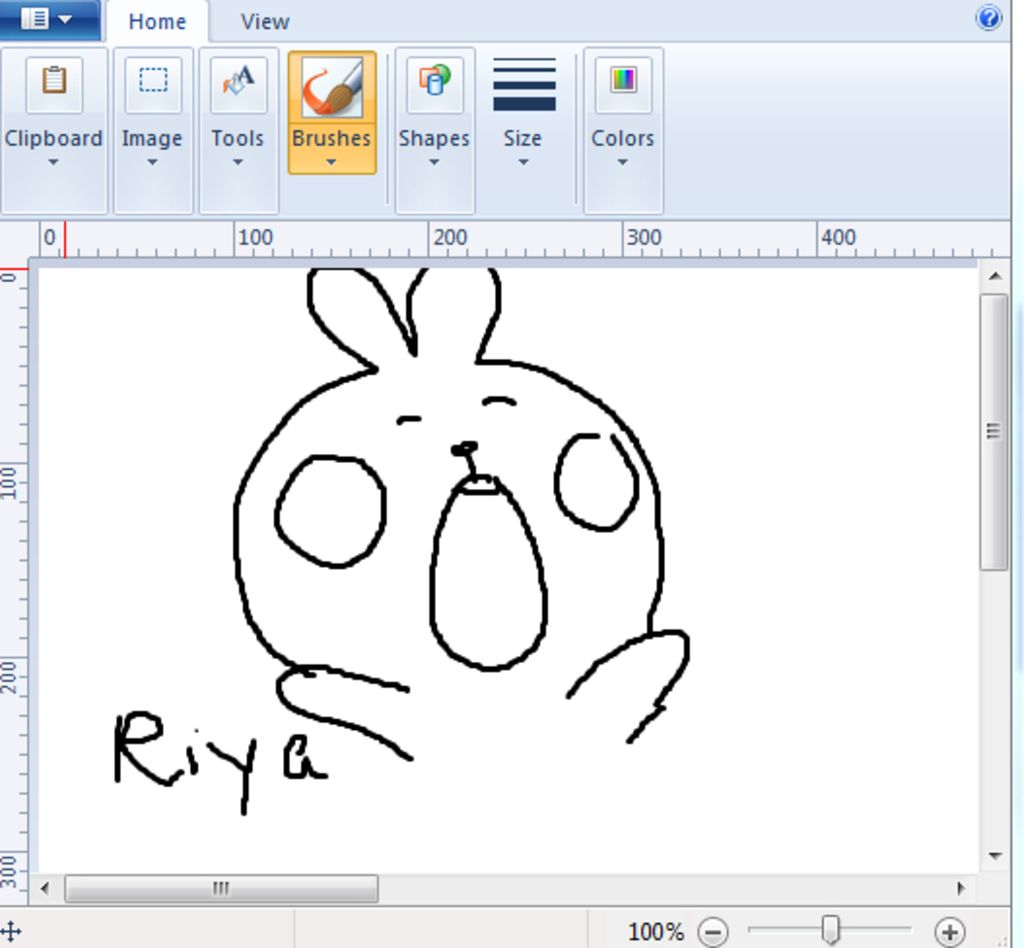Expand the Tools group dropdown arrow

238,163
